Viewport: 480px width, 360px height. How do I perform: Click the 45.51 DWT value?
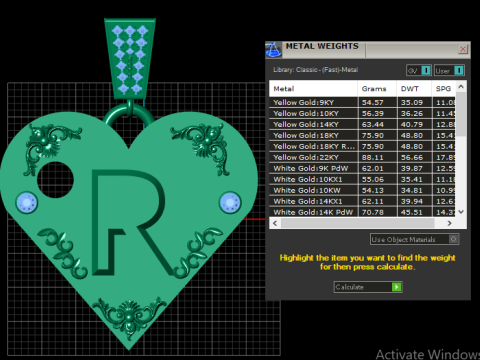point(412,213)
